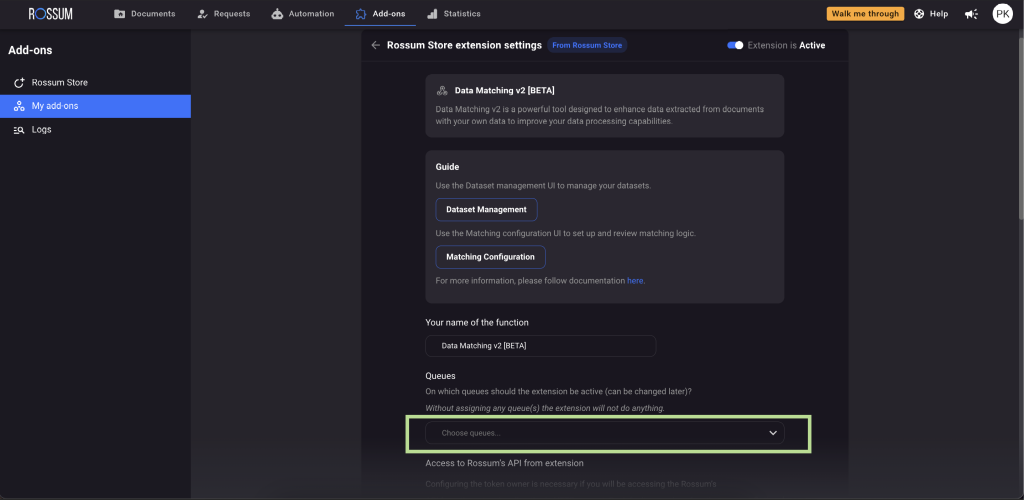
Task: Go back with the left arrow
Action: pos(376,45)
